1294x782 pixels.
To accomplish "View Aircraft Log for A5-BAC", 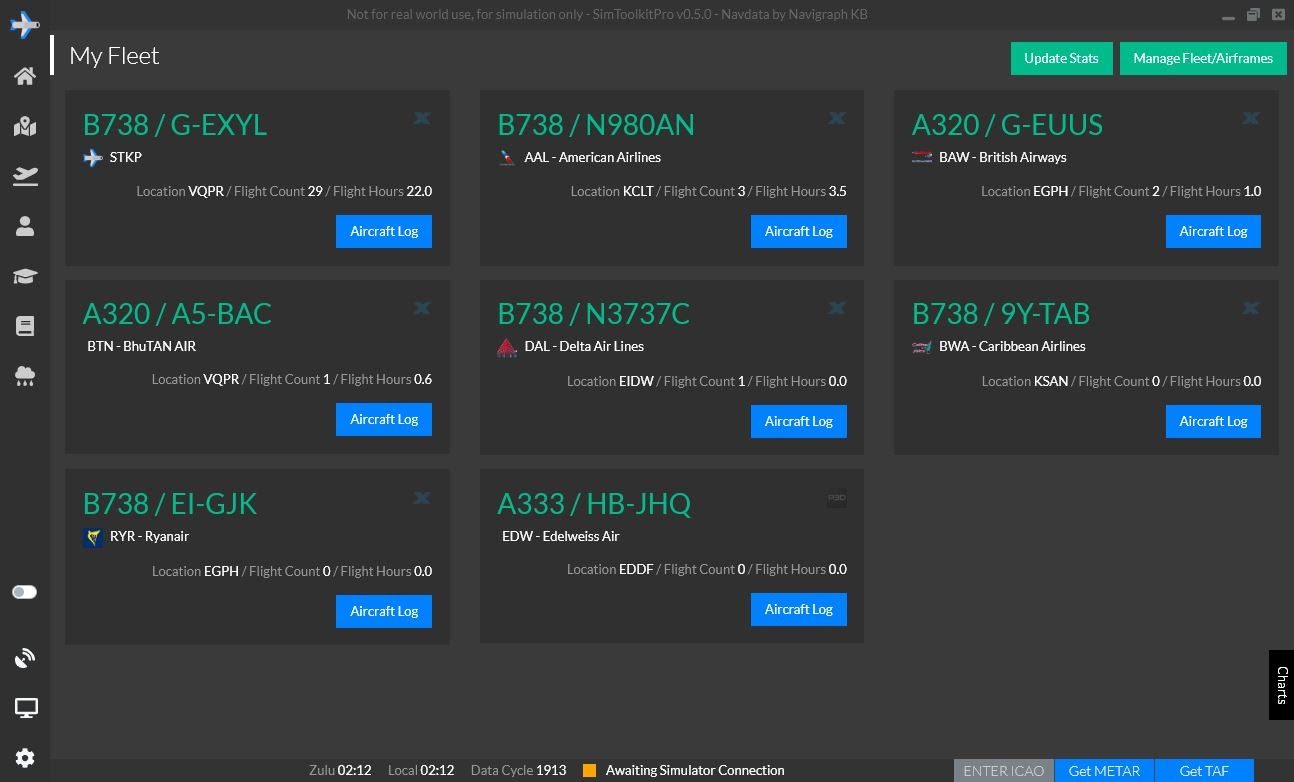I will 384,419.
